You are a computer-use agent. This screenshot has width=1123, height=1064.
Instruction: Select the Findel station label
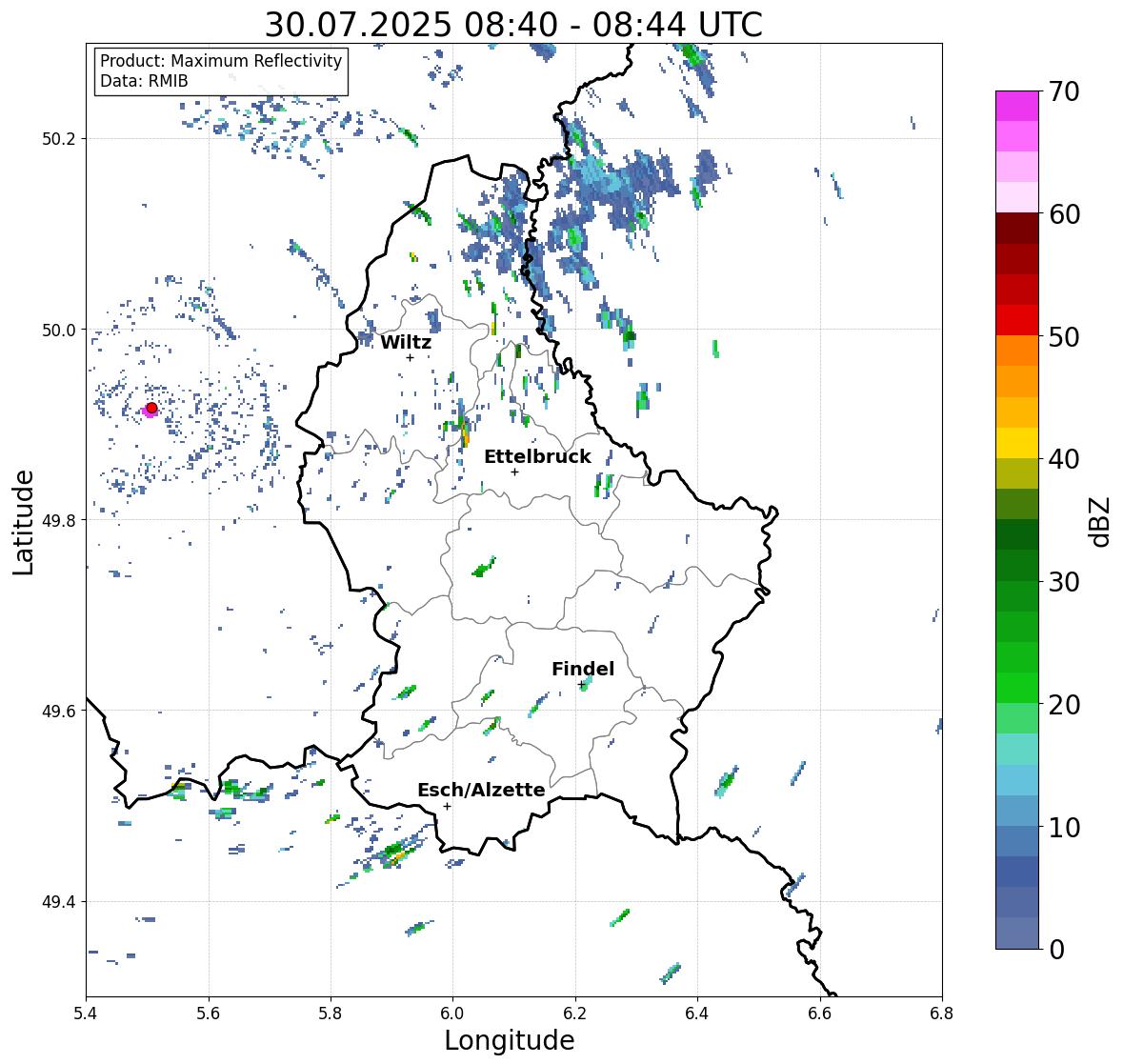click(582, 669)
